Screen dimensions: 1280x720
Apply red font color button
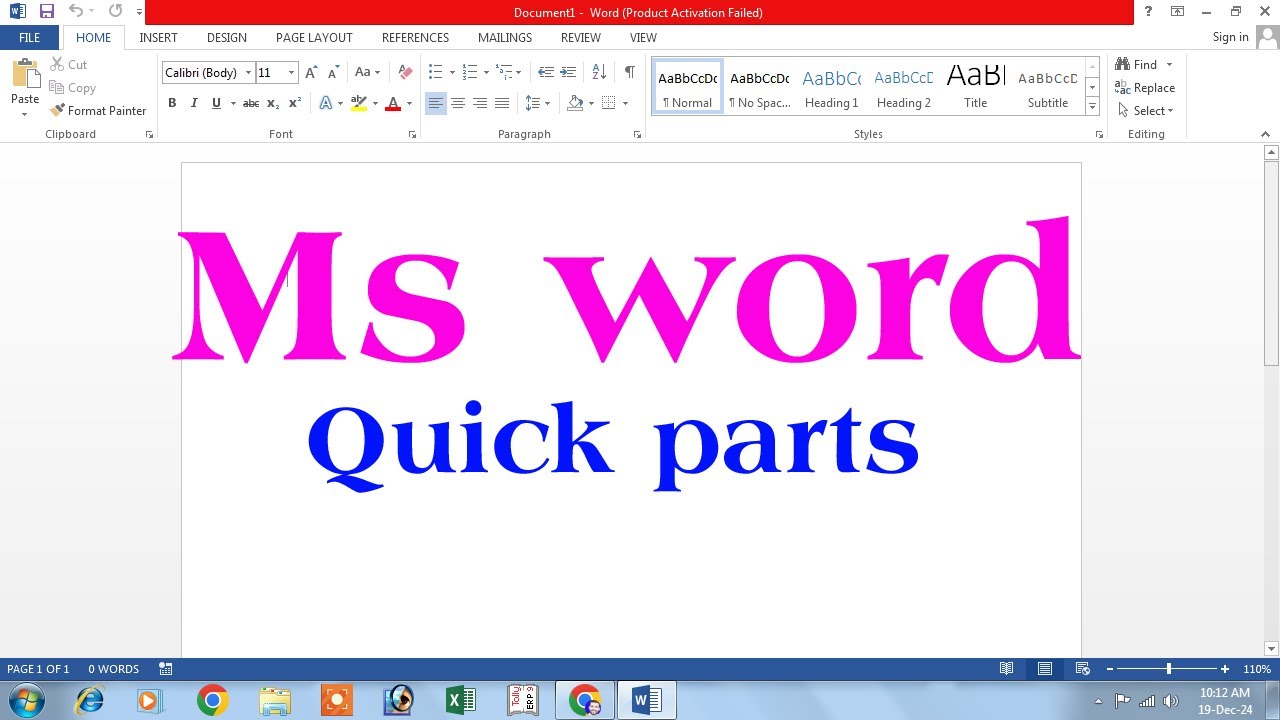coord(393,103)
